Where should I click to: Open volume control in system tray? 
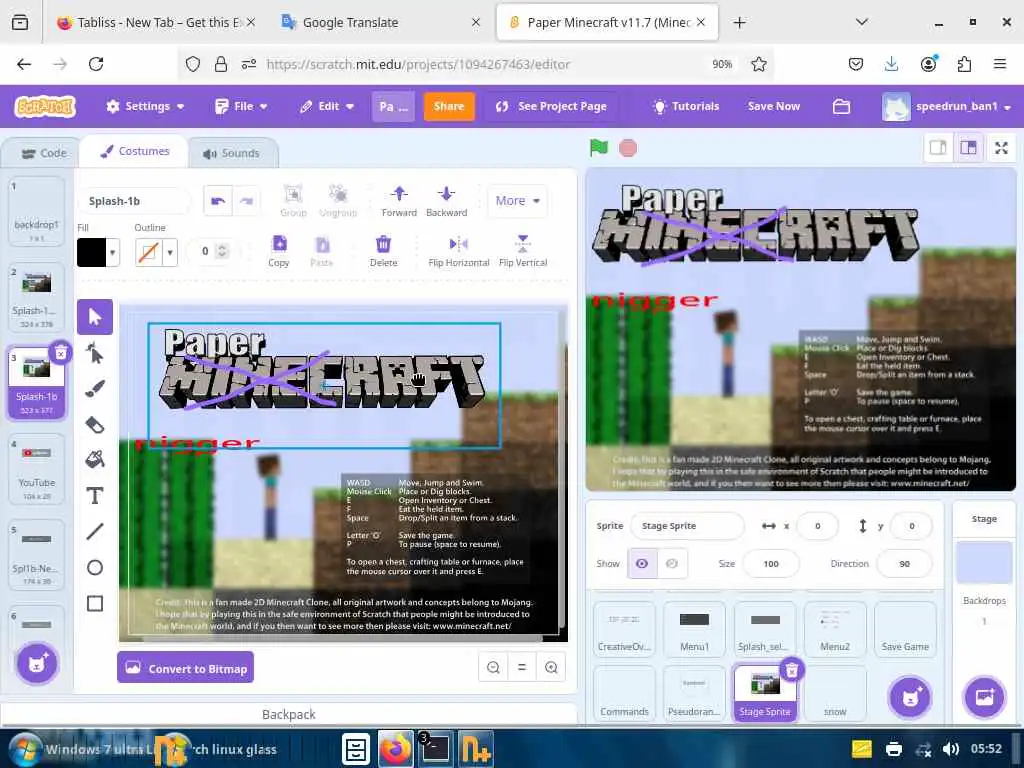point(951,749)
